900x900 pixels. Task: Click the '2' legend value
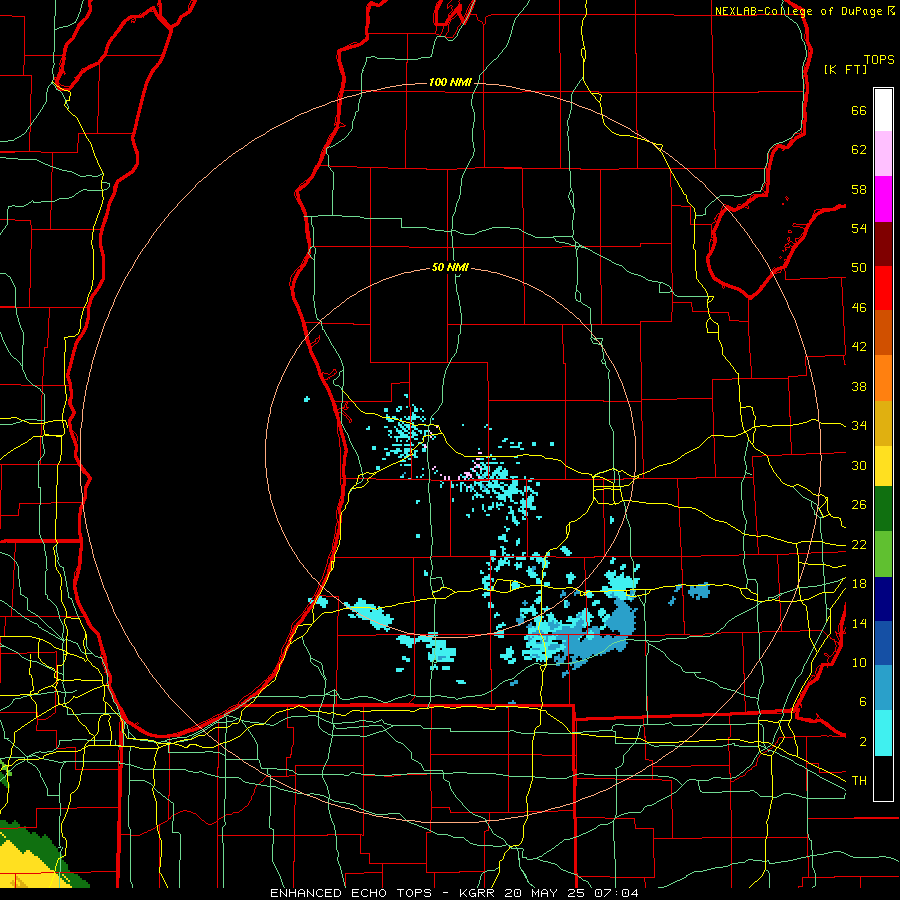point(862,742)
